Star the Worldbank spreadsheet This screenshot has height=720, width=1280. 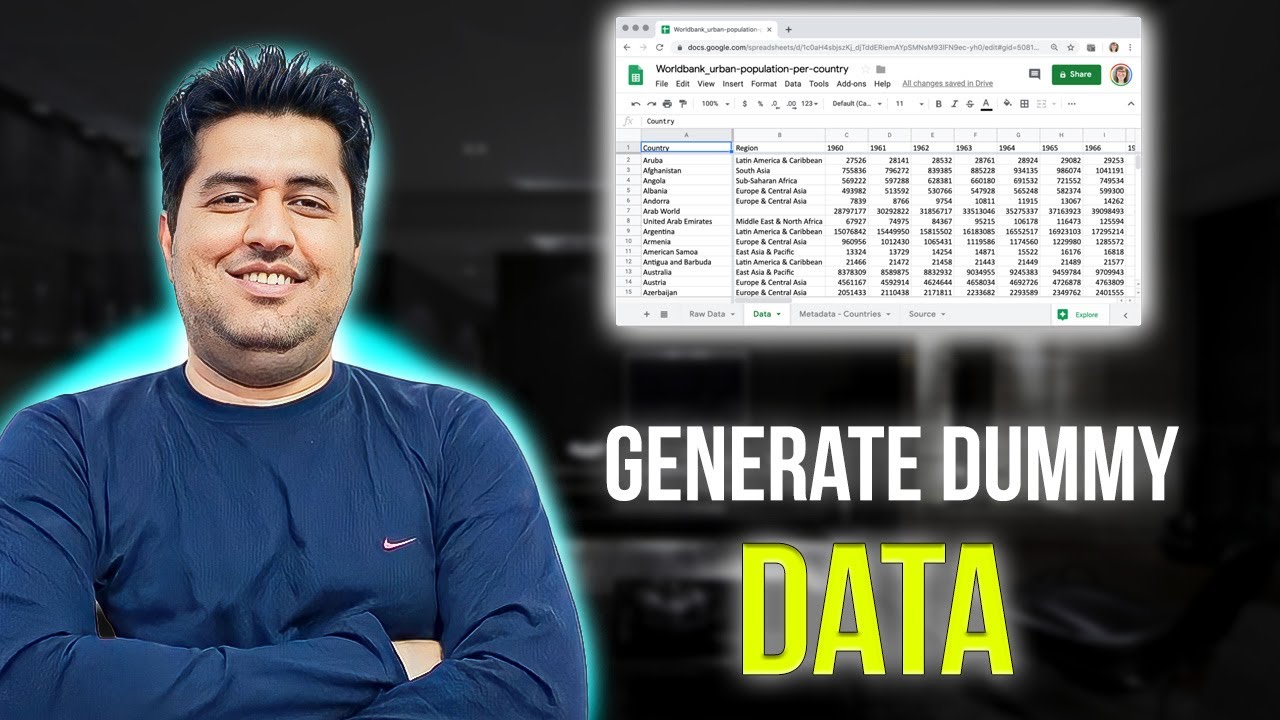[x=865, y=69]
